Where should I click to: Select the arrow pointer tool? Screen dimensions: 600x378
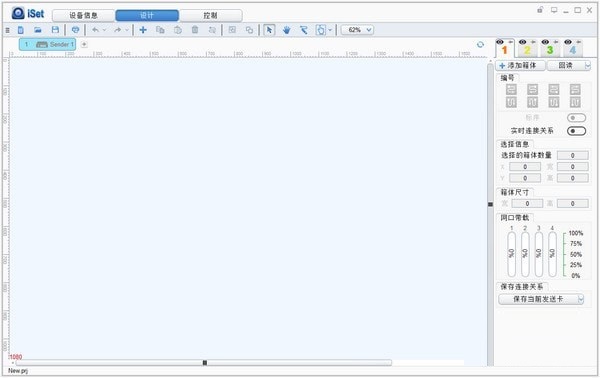[x=269, y=30]
